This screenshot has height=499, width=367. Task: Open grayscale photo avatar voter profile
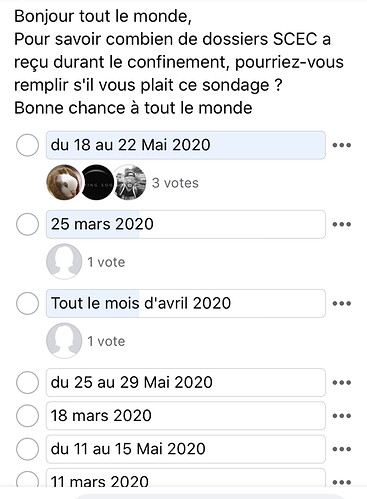point(130,182)
